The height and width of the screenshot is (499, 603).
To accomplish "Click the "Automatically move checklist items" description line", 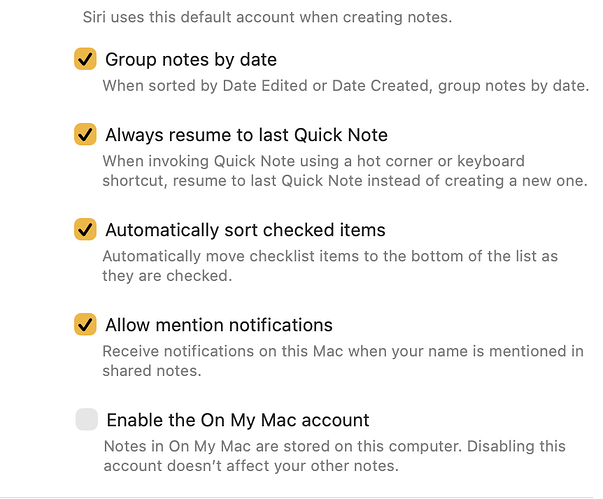I will pos(330,256).
